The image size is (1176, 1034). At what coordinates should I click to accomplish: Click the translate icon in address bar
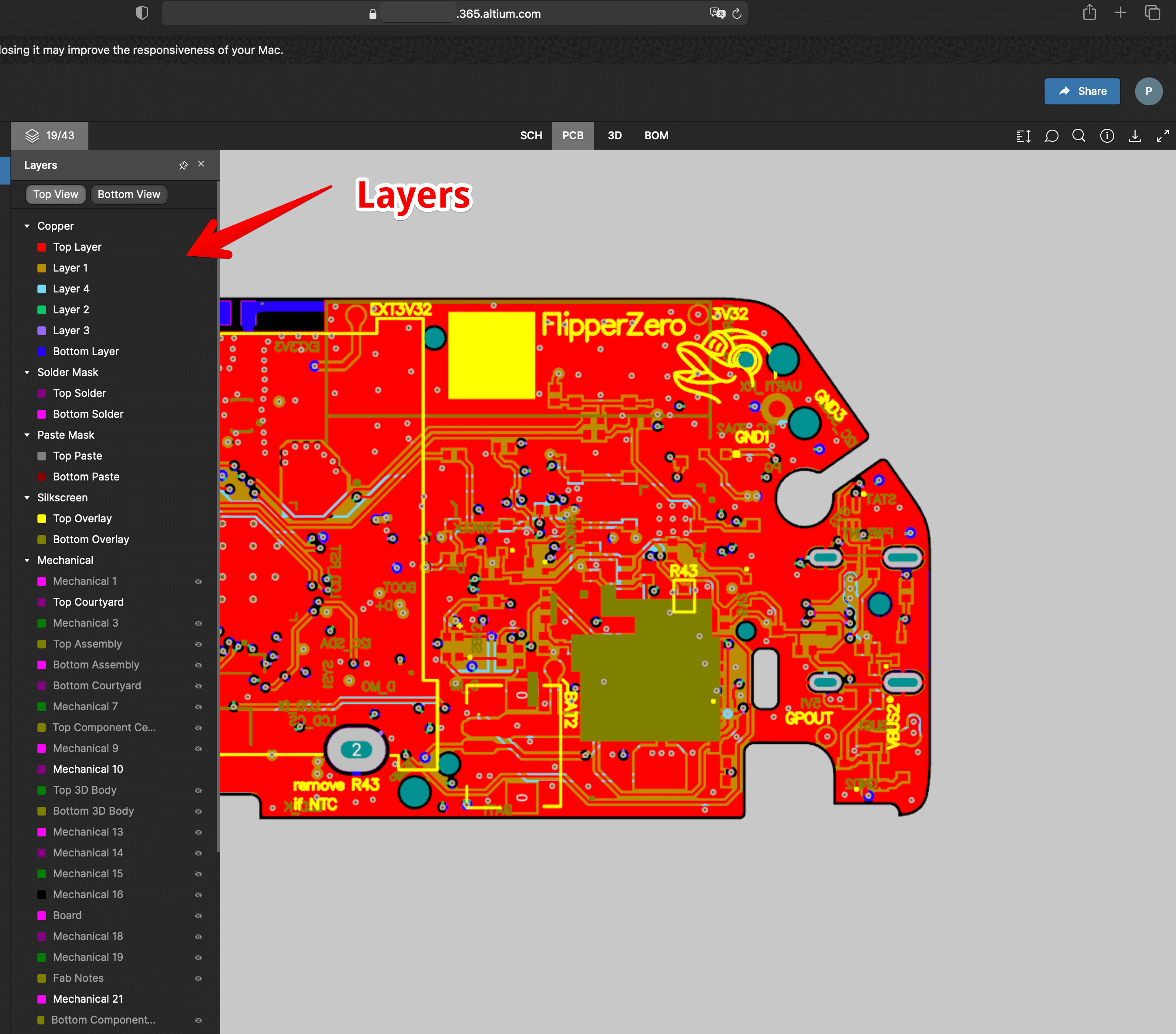717,13
